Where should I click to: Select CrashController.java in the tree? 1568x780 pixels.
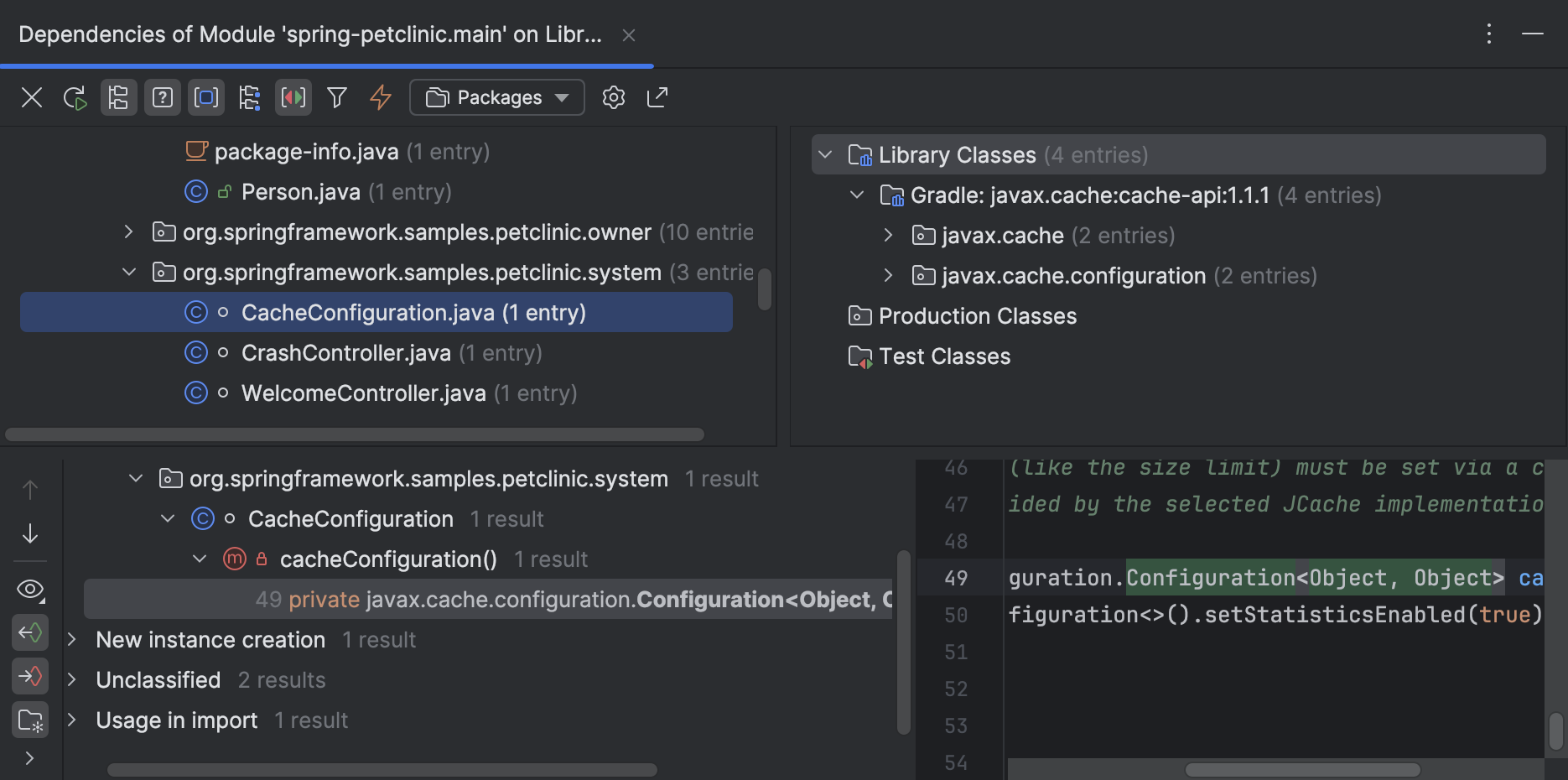(x=345, y=352)
